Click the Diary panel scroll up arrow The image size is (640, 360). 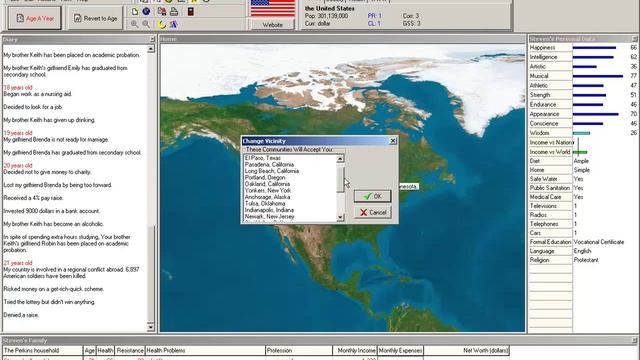(x=151, y=49)
